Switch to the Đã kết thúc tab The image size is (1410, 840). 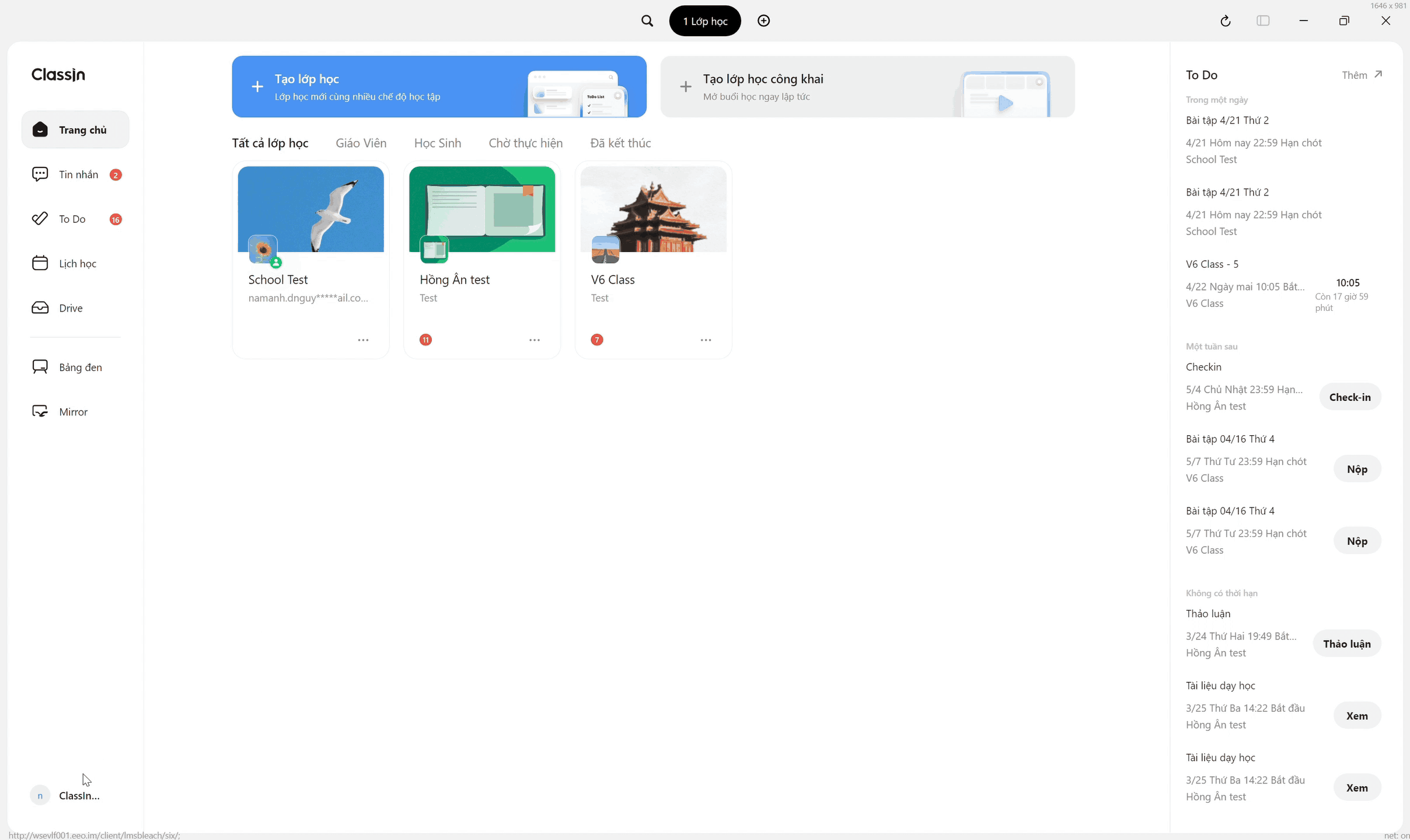(620, 143)
